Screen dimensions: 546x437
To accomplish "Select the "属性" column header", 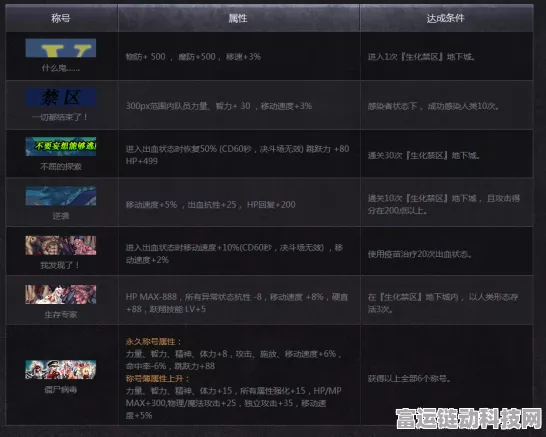I will tap(238, 18).
